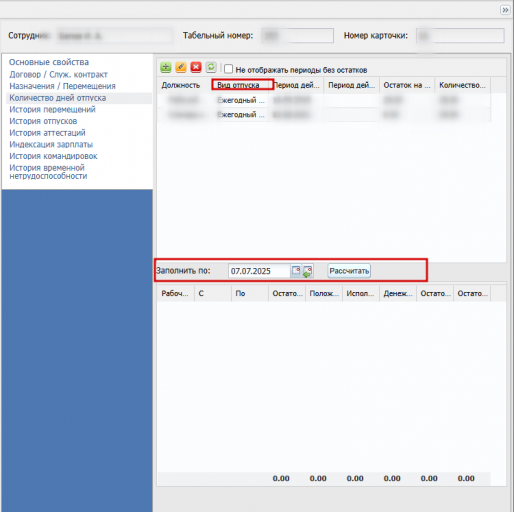Open История временной нетрудоспособности section
This screenshot has height=512, width=514.
point(48,172)
